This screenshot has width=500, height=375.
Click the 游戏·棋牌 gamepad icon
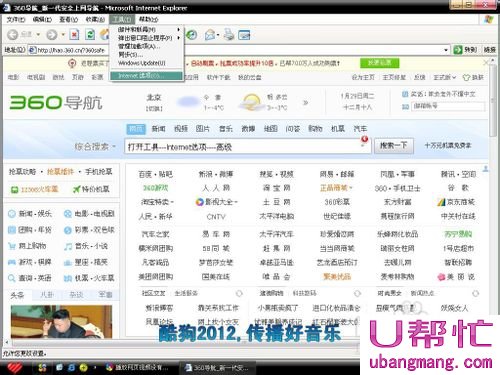(12, 262)
